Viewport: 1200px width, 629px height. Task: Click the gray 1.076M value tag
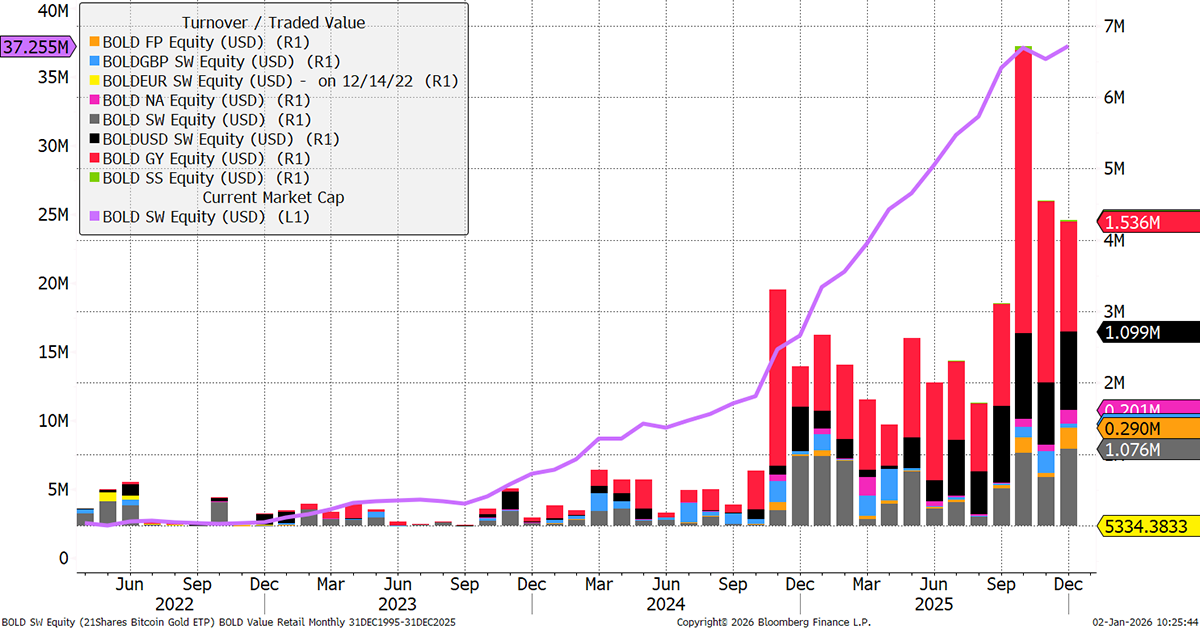pyautogui.click(x=1146, y=450)
